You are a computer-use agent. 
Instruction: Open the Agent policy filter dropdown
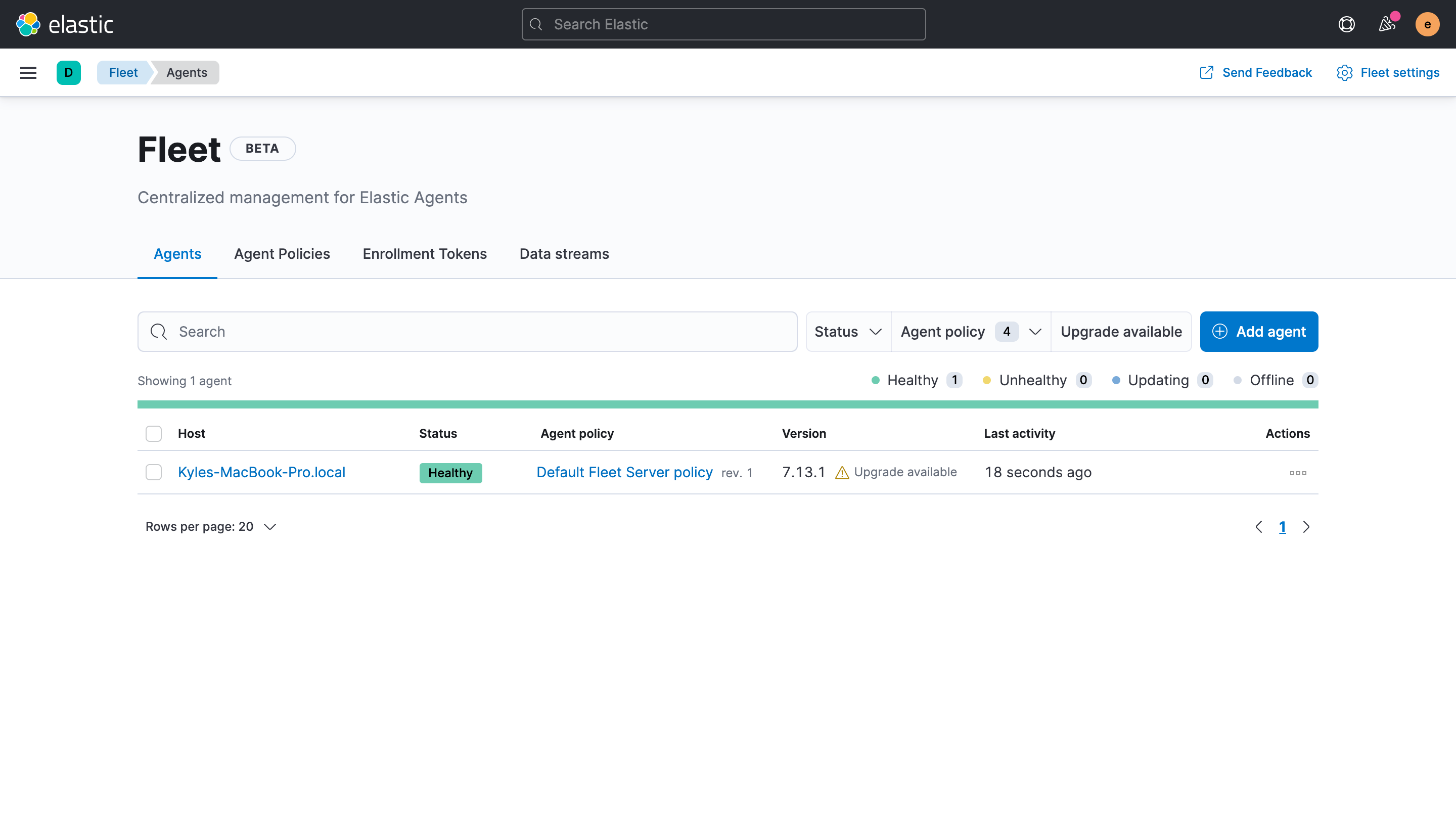click(x=971, y=332)
